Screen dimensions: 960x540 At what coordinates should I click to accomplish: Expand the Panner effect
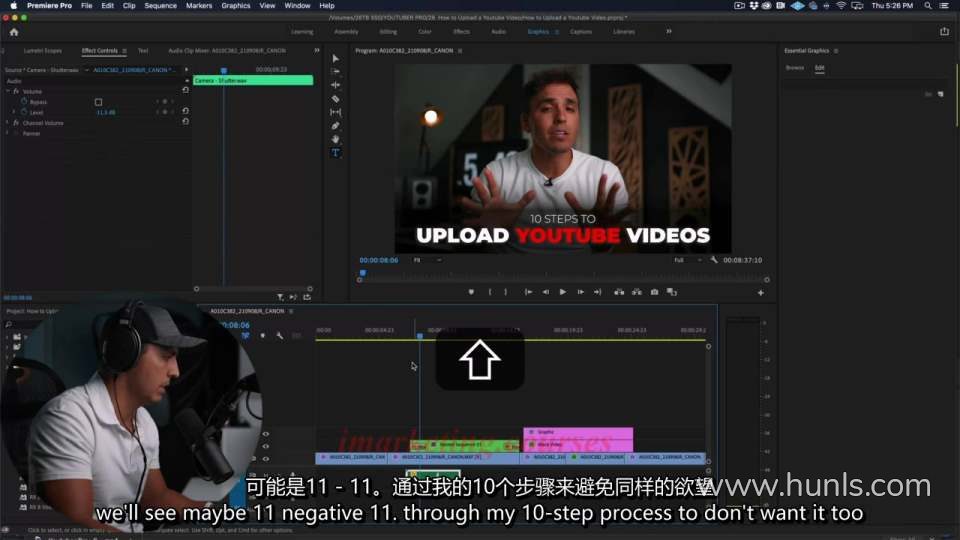click(8, 133)
